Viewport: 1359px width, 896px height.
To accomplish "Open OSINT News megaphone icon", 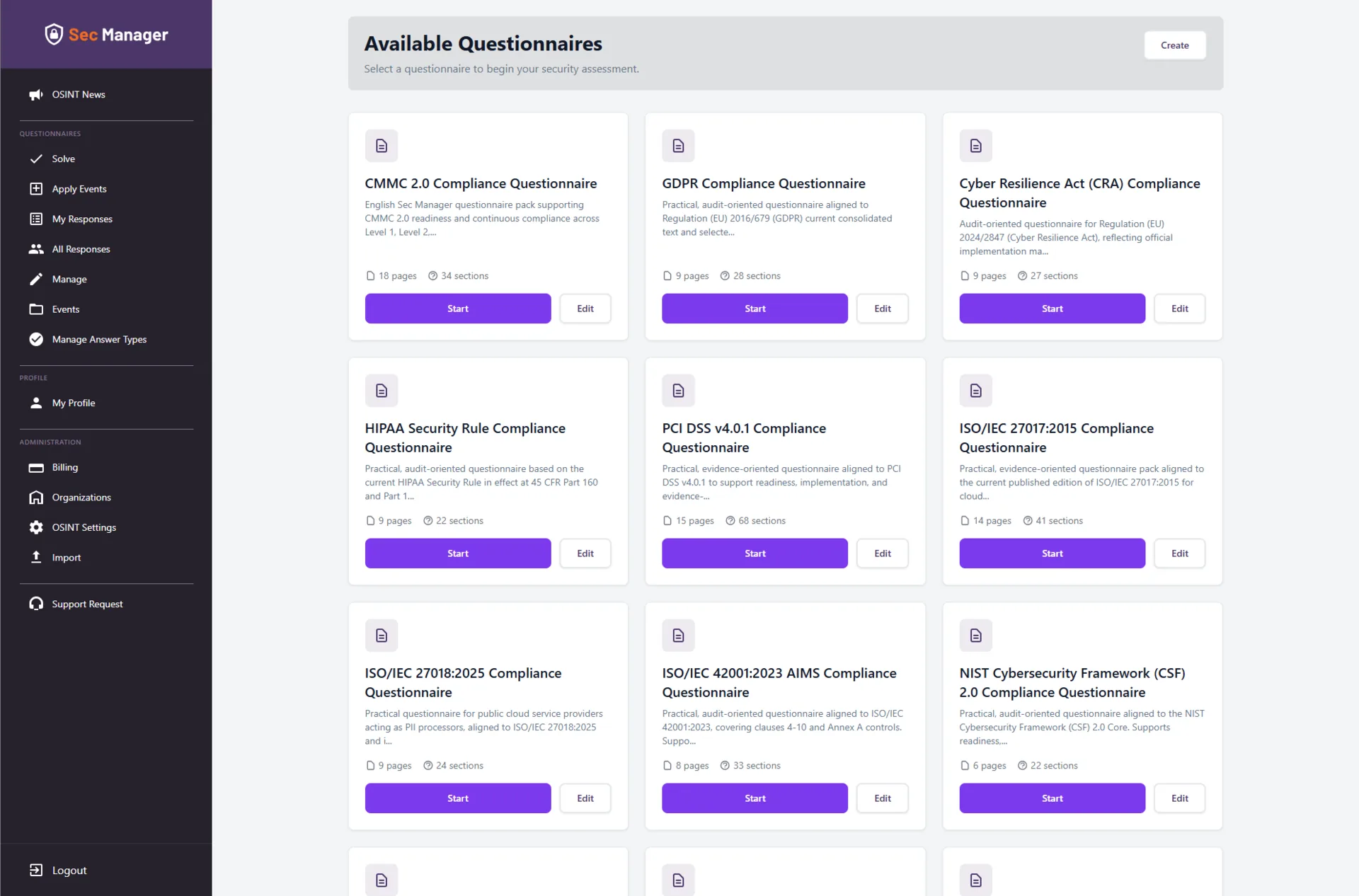I will [36, 95].
